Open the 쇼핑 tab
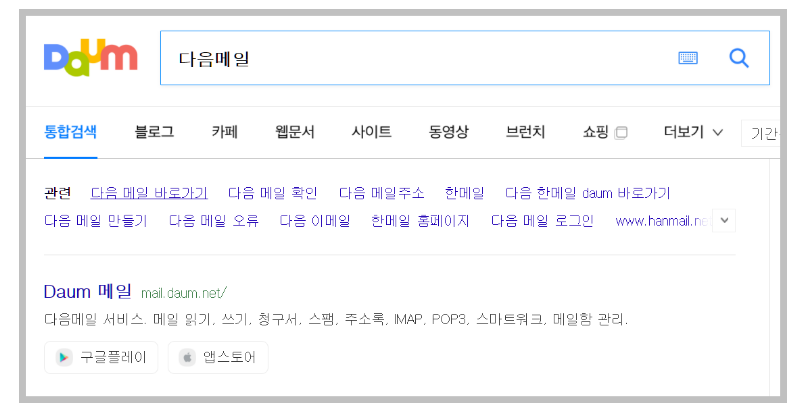 coord(595,132)
